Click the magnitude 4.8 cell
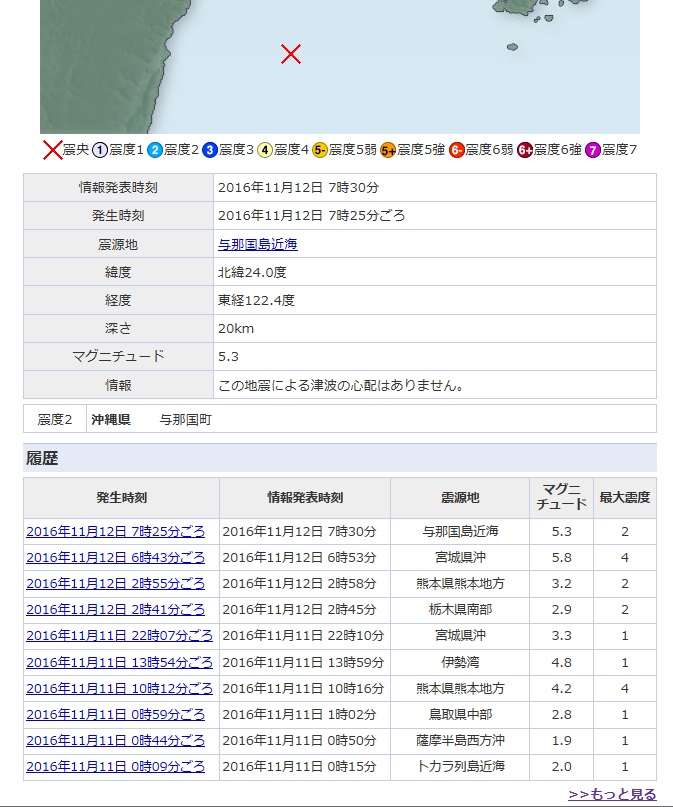Screen dimensions: 673x807 pyautogui.click(x=561, y=662)
